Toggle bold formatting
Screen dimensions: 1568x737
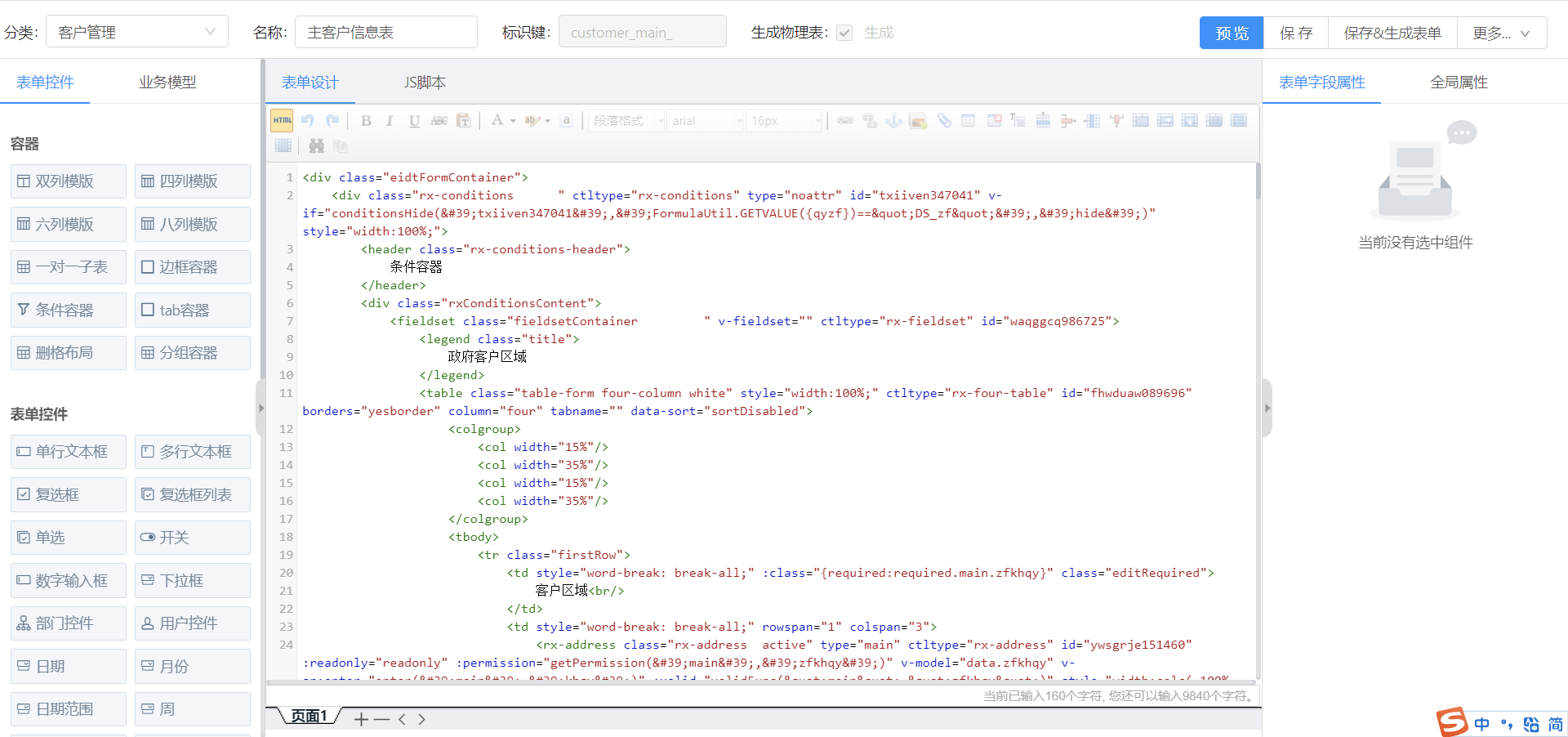click(366, 120)
